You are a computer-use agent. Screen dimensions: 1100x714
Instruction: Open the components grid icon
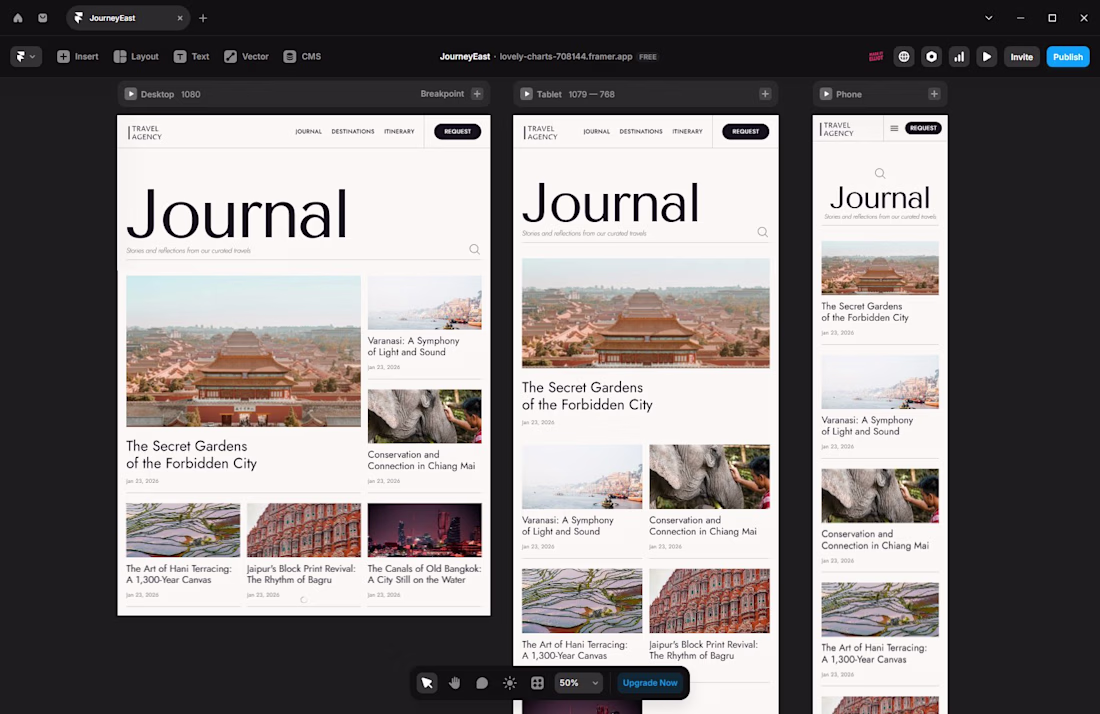[537, 683]
